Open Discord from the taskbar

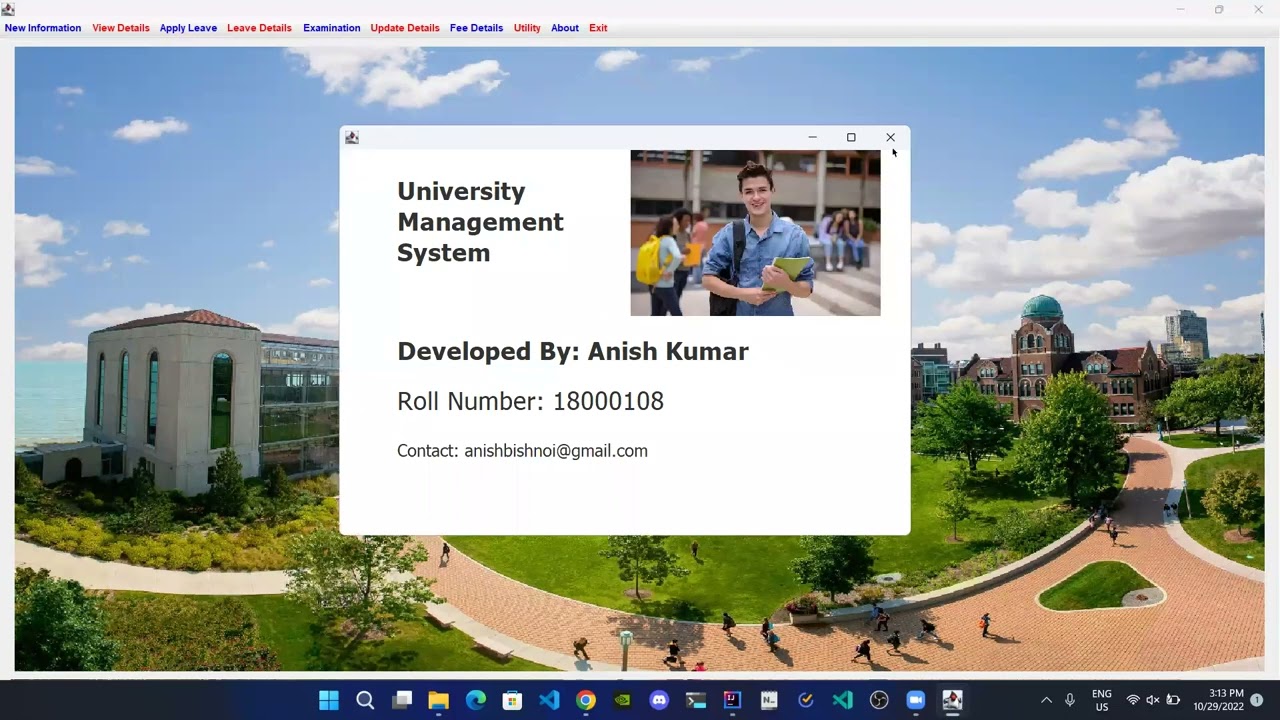pos(659,700)
